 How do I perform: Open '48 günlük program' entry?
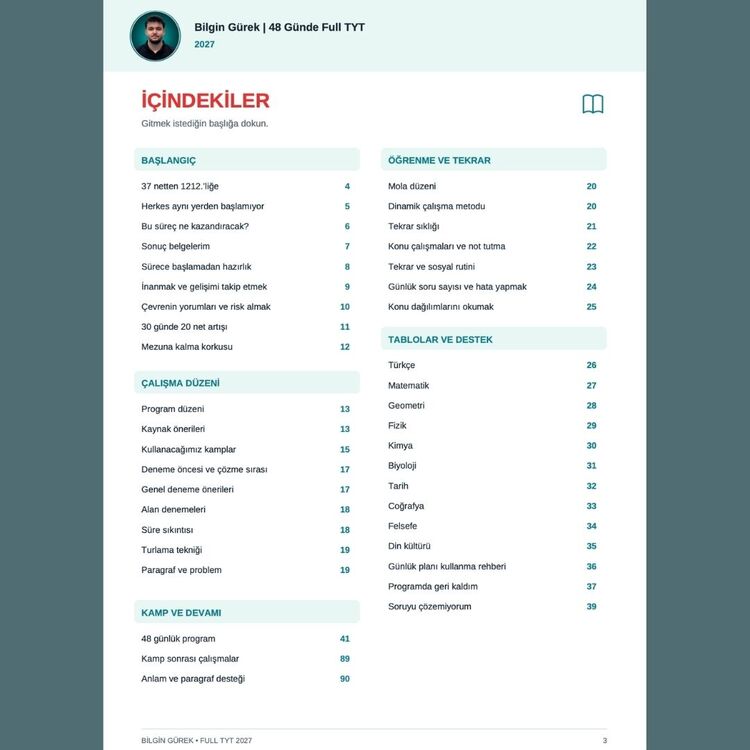pyautogui.click(x=246, y=639)
